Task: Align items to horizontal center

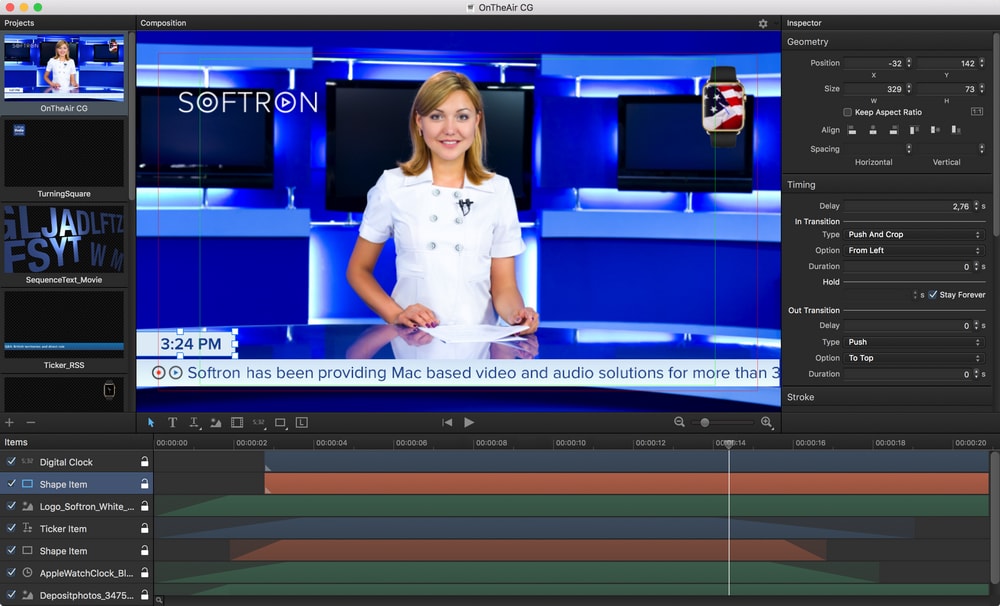Action: tap(872, 130)
